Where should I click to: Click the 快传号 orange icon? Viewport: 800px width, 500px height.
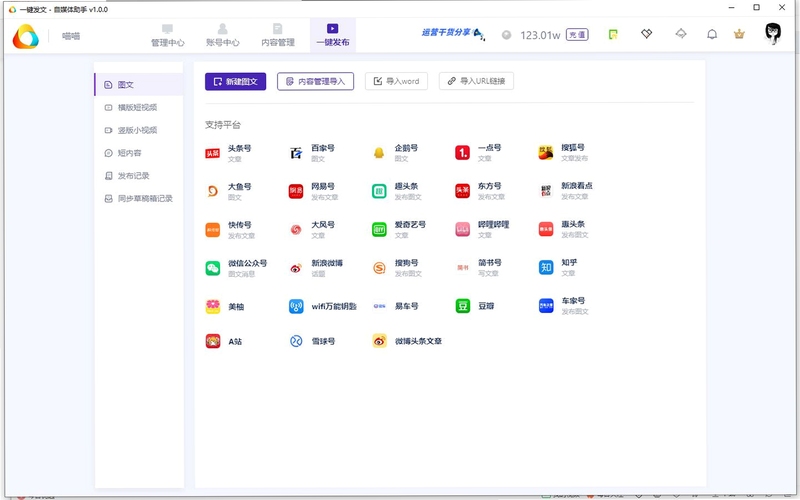[212, 230]
